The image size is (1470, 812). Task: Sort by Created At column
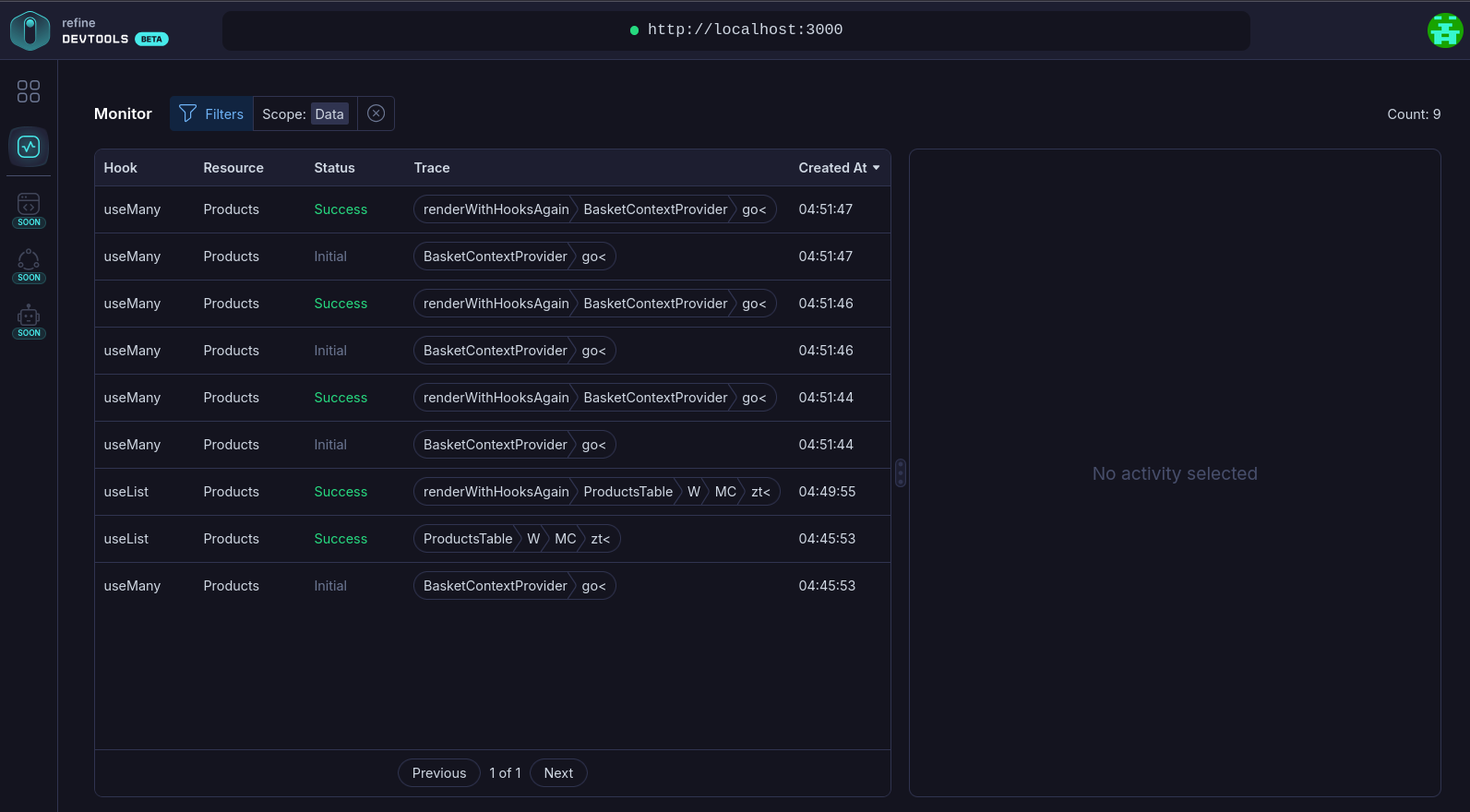coord(839,168)
